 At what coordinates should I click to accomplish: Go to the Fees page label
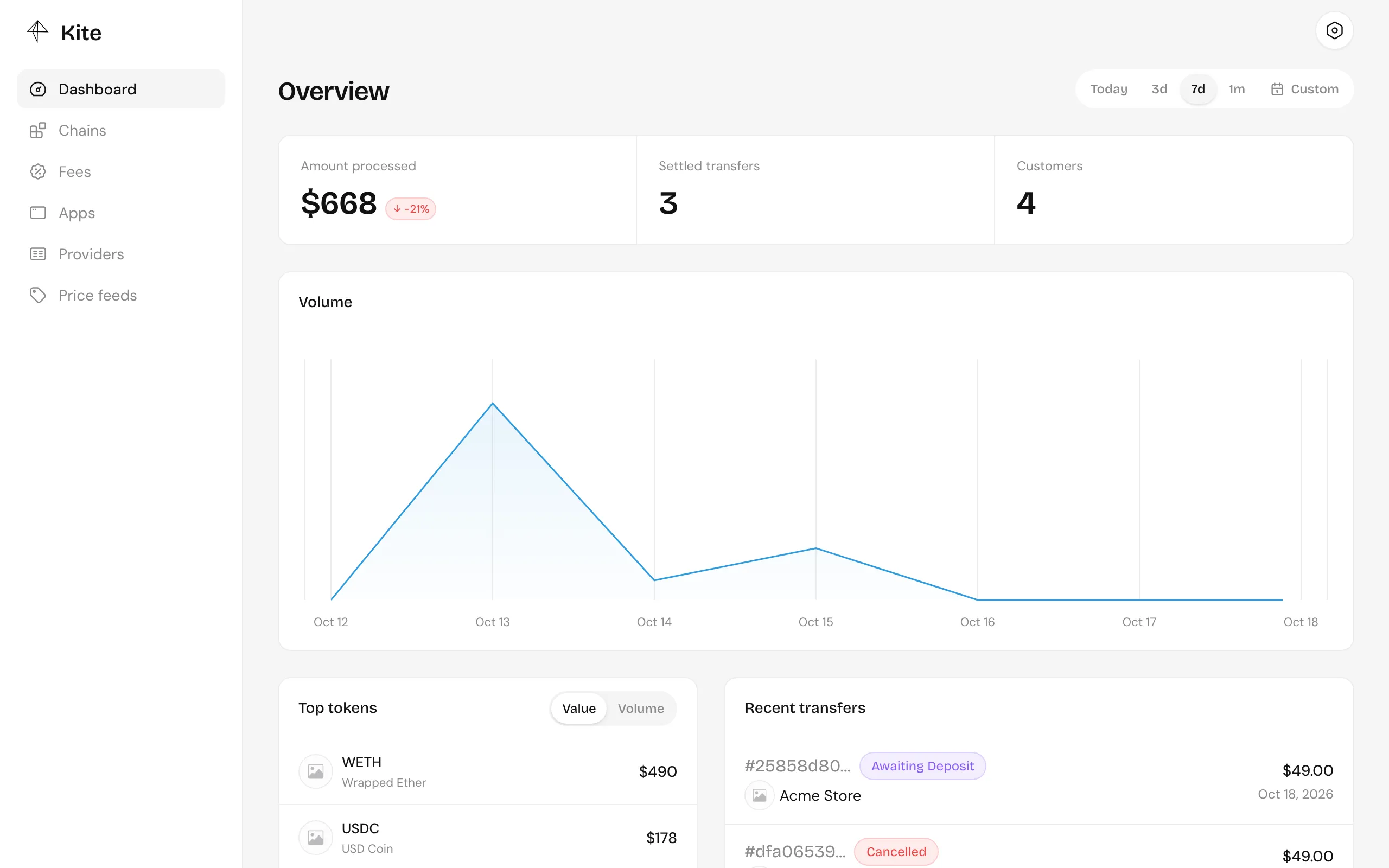coord(75,171)
